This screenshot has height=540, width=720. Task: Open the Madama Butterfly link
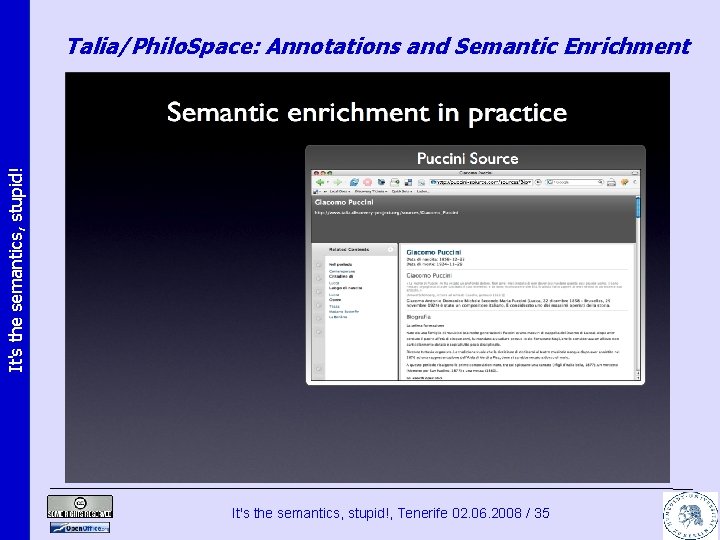pos(344,311)
